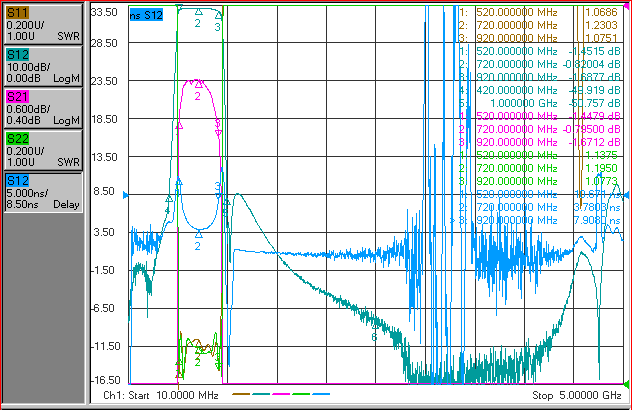
Task: Select the green S22 SWR trace button
Action: point(43,150)
